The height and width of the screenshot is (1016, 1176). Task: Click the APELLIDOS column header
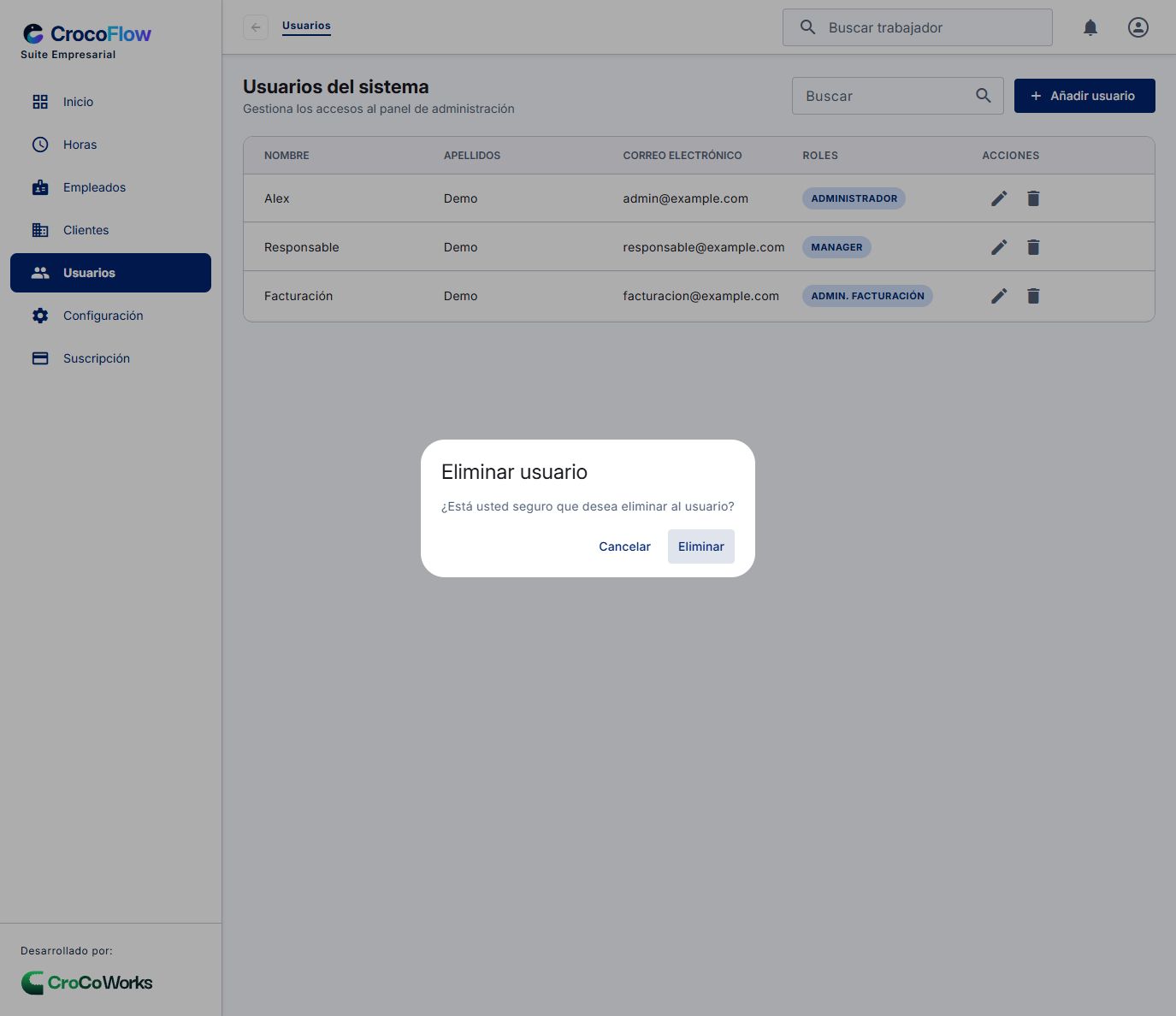pyautogui.click(x=472, y=156)
